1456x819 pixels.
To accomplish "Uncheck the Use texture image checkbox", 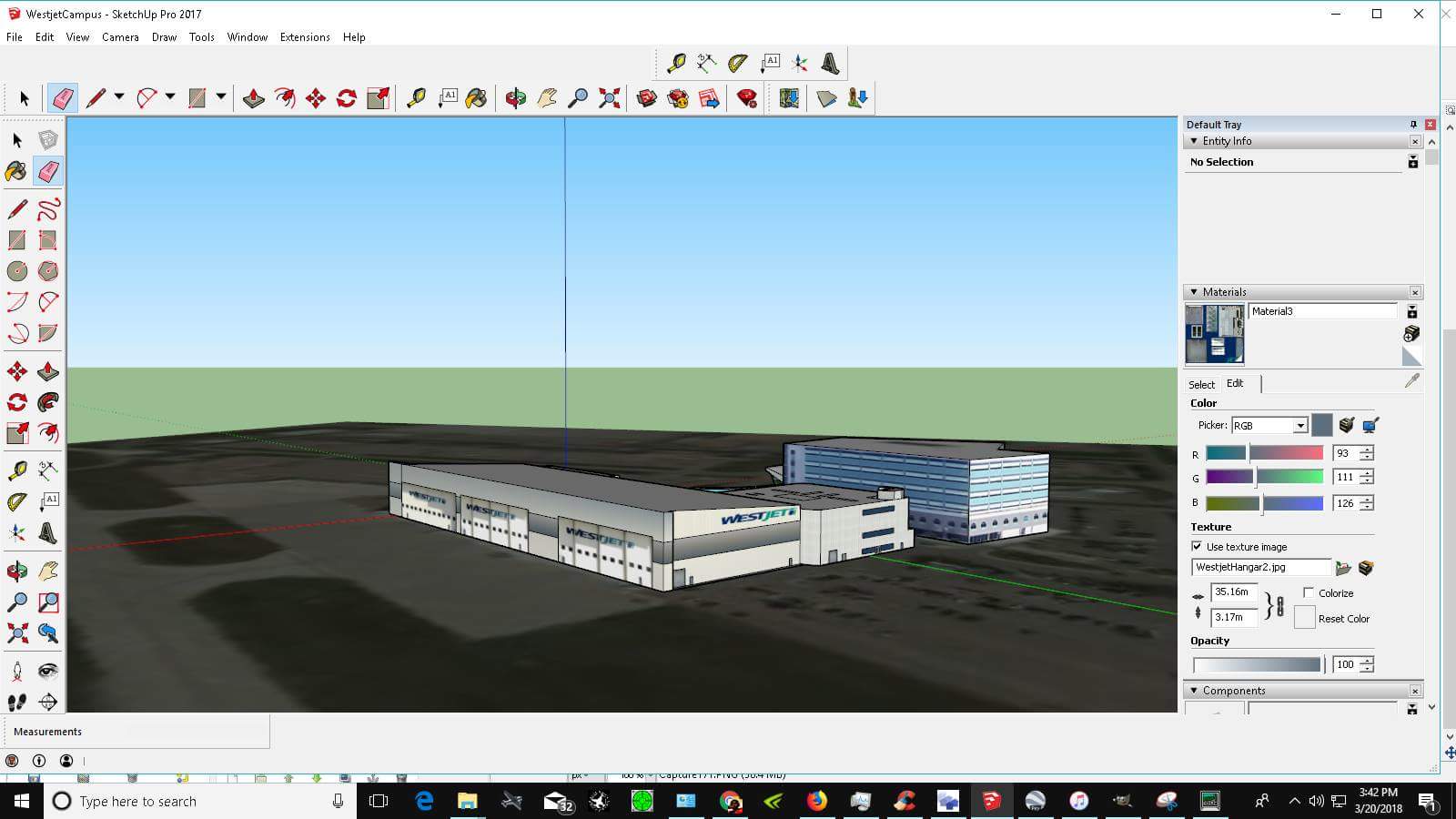I will (x=1196, y=547).
